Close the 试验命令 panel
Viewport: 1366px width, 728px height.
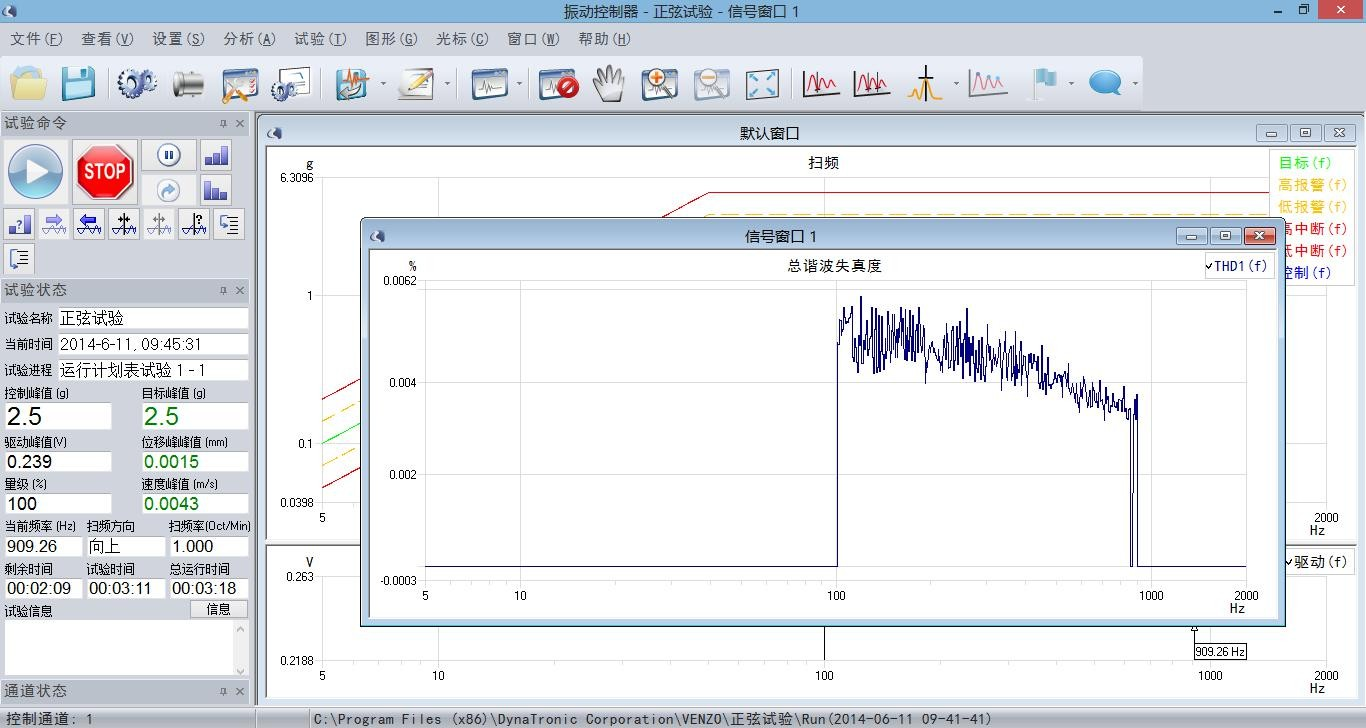click(240, 124)
